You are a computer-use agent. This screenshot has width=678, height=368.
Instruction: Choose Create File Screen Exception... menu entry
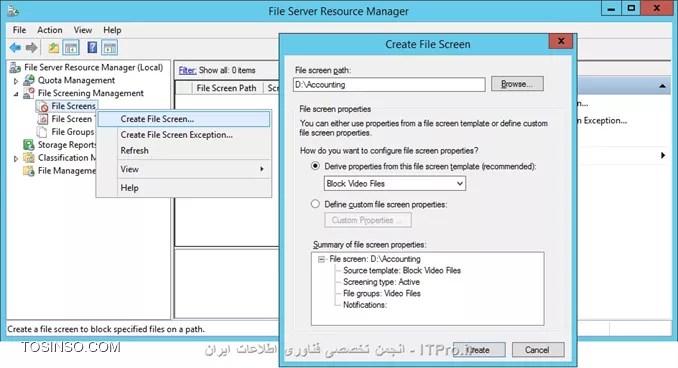click(184, 135)
